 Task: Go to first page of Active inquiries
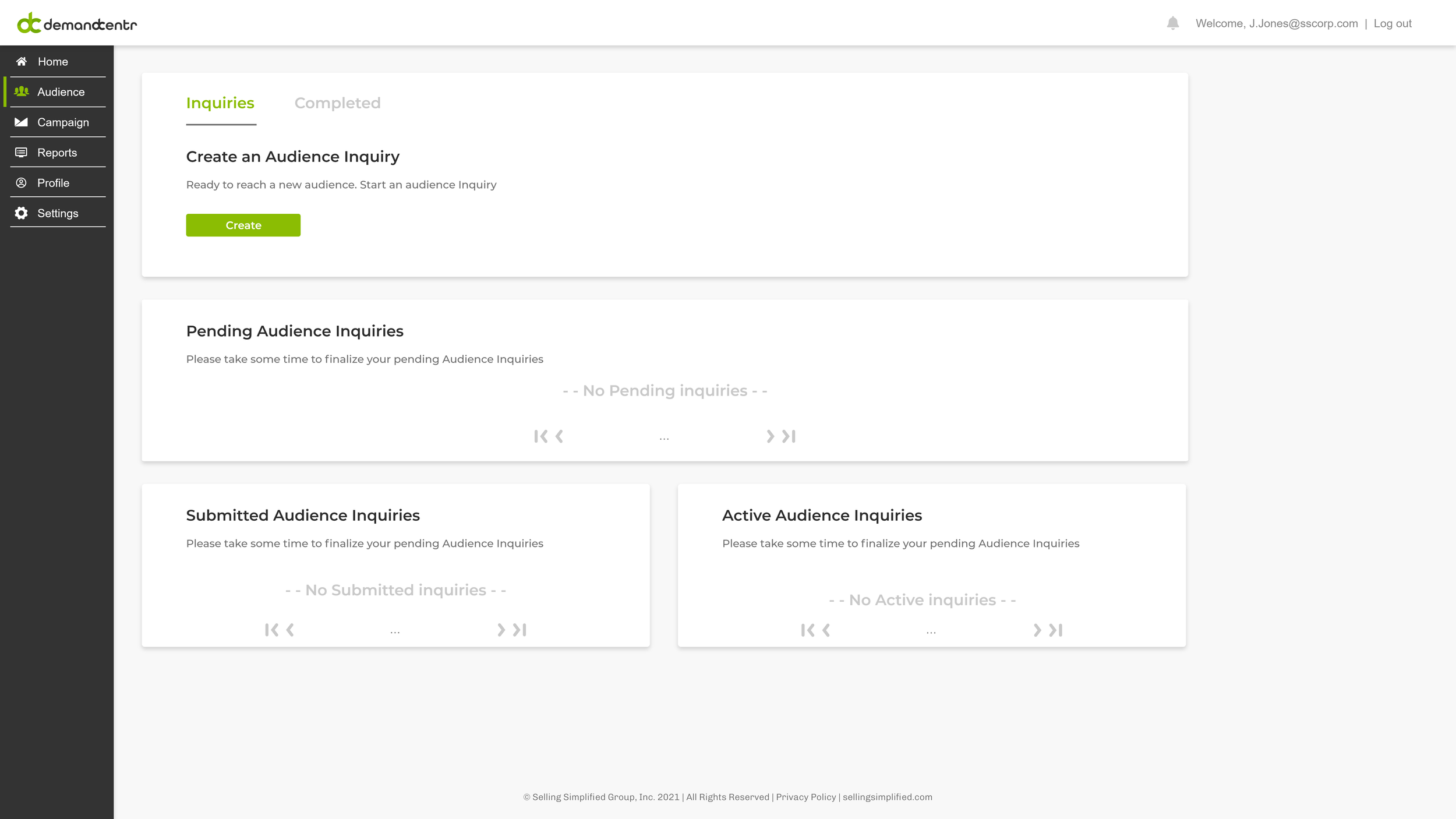pyautogui.click(x=807, y=630)
